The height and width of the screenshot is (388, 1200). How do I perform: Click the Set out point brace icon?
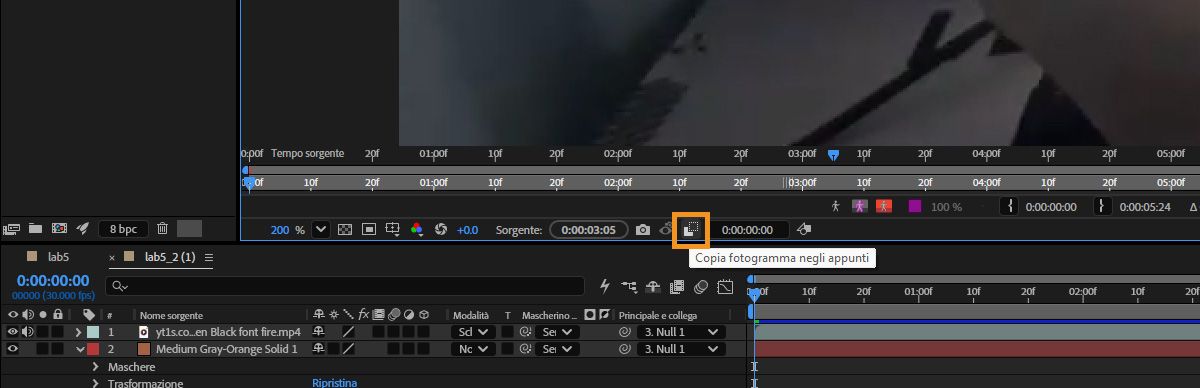click(1103, 206)
